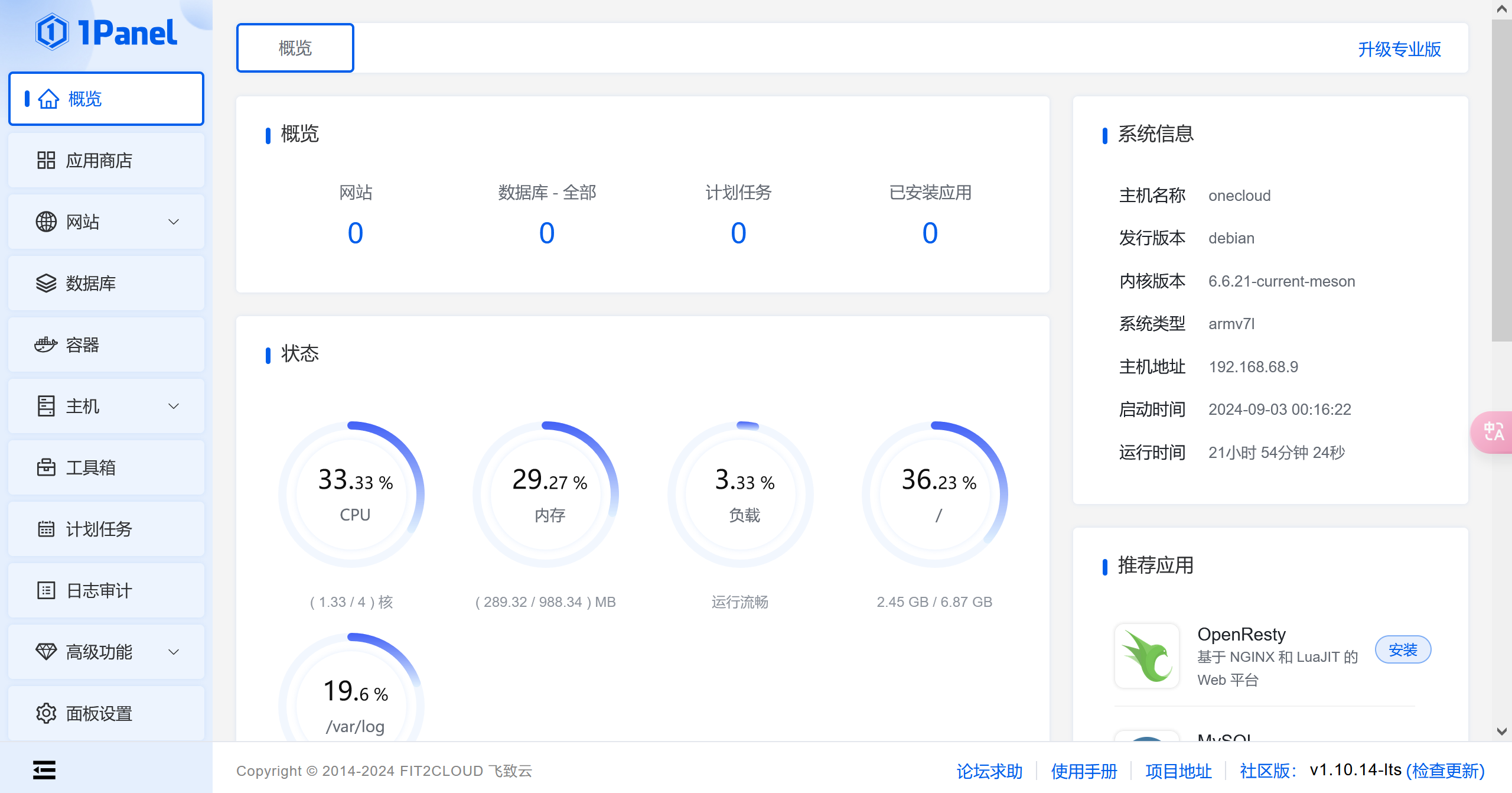The width and height of the screenshot is (1512, 793).
Task: Click the distribution value debian
Action: coord(1231,238)
